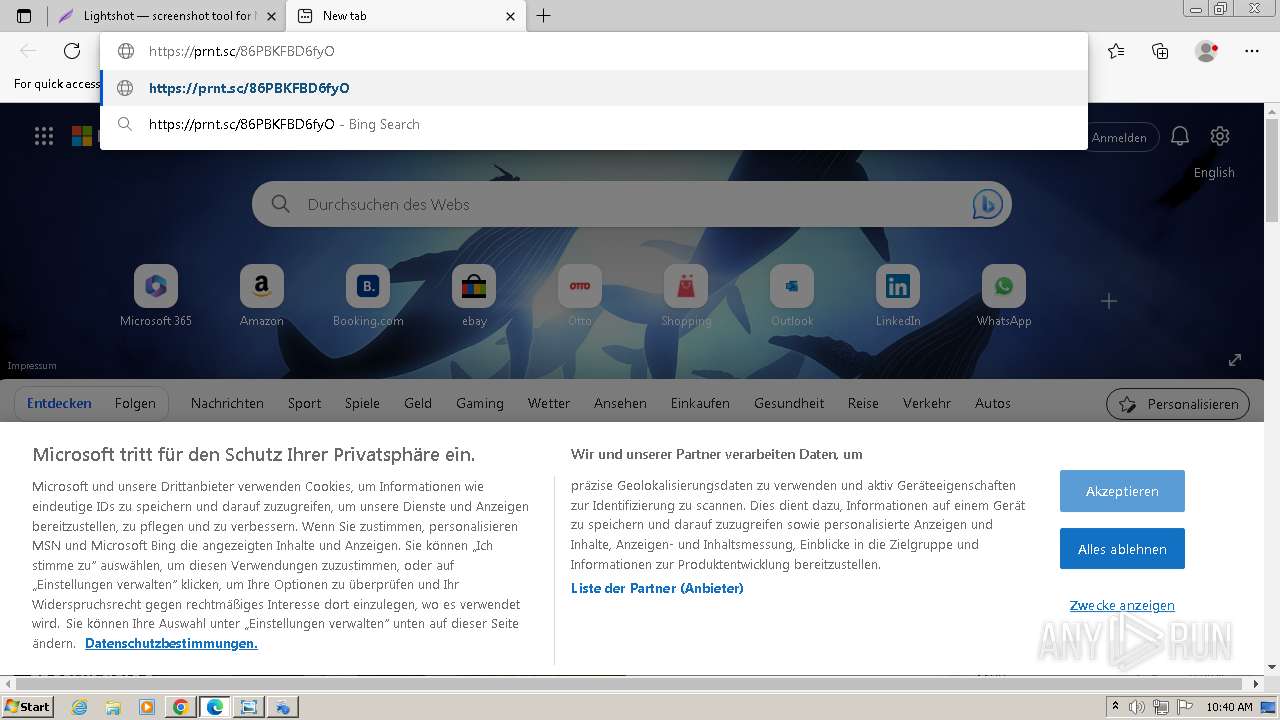Open the Edge settings and more menu
The height and width of the screenshot is (720, 1280).
[1252, 51]
